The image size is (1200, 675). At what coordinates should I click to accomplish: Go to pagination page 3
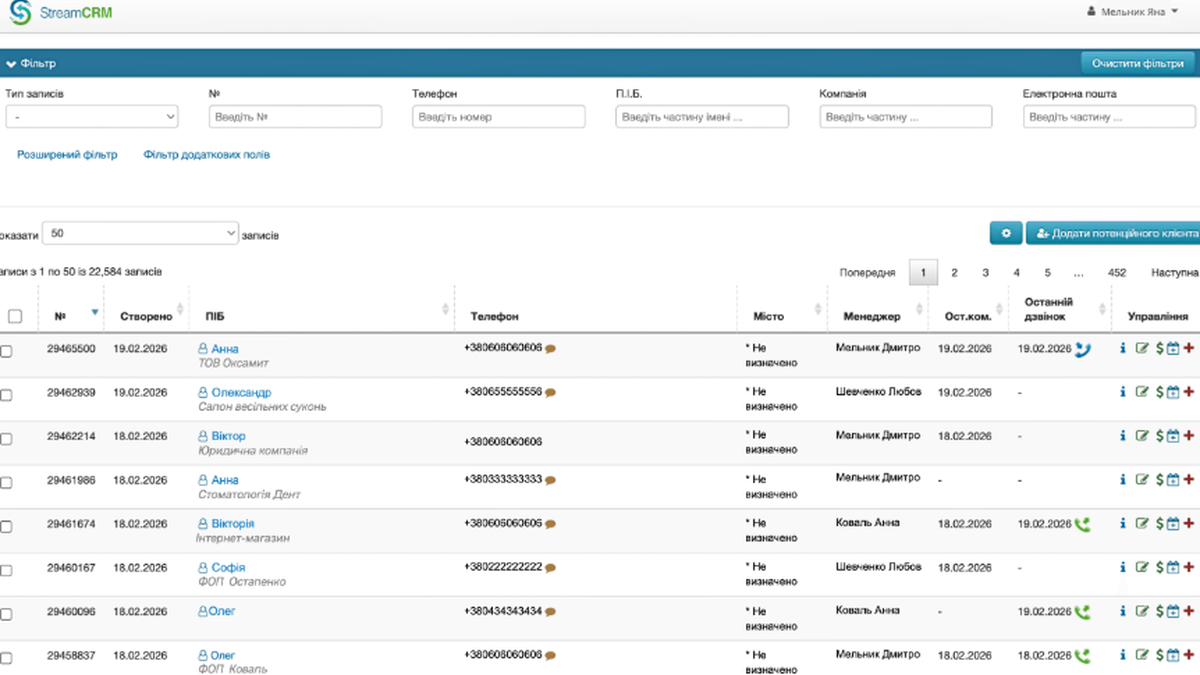tap(986, 272)
